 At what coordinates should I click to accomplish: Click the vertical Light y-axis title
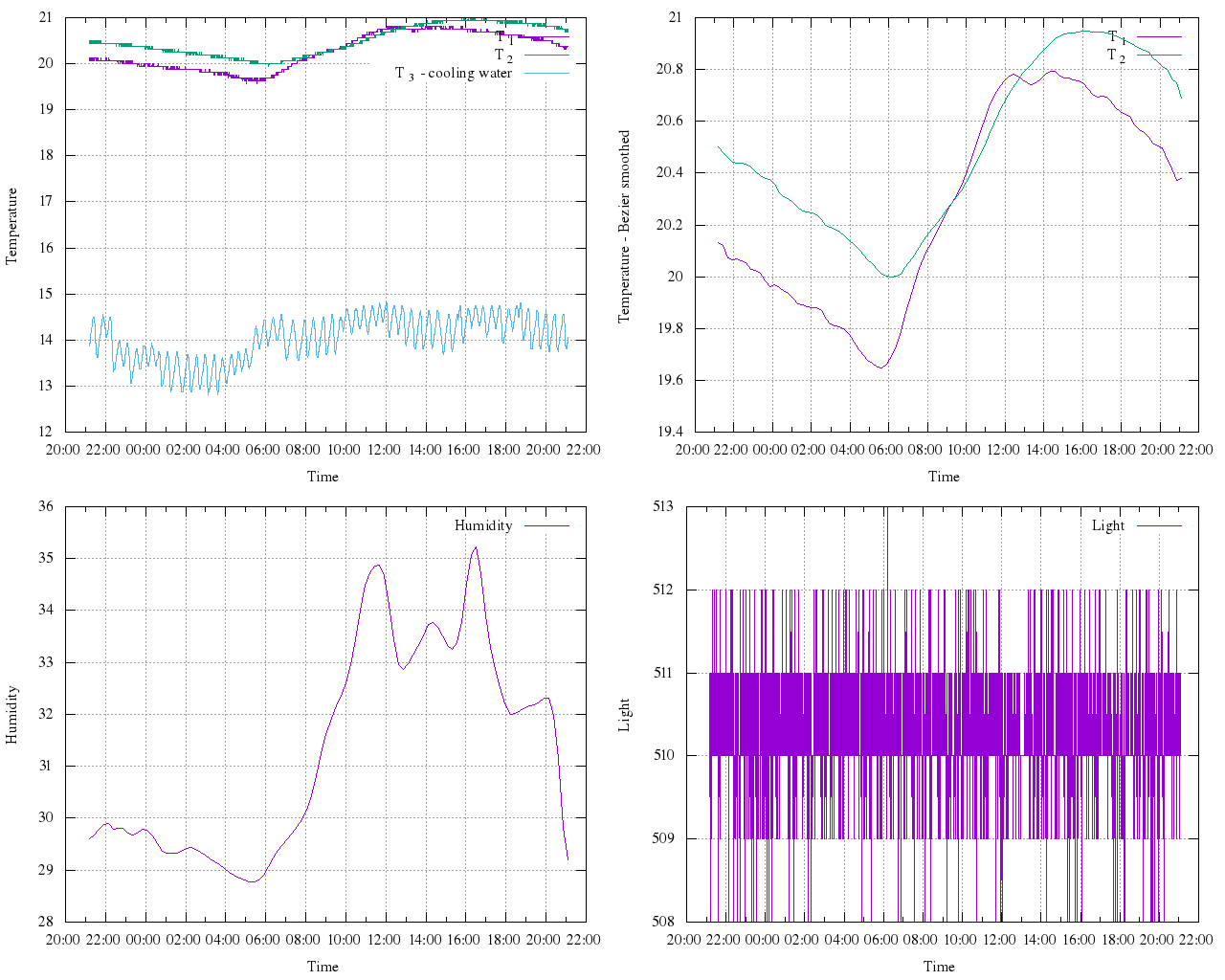(x=625, y=714)
